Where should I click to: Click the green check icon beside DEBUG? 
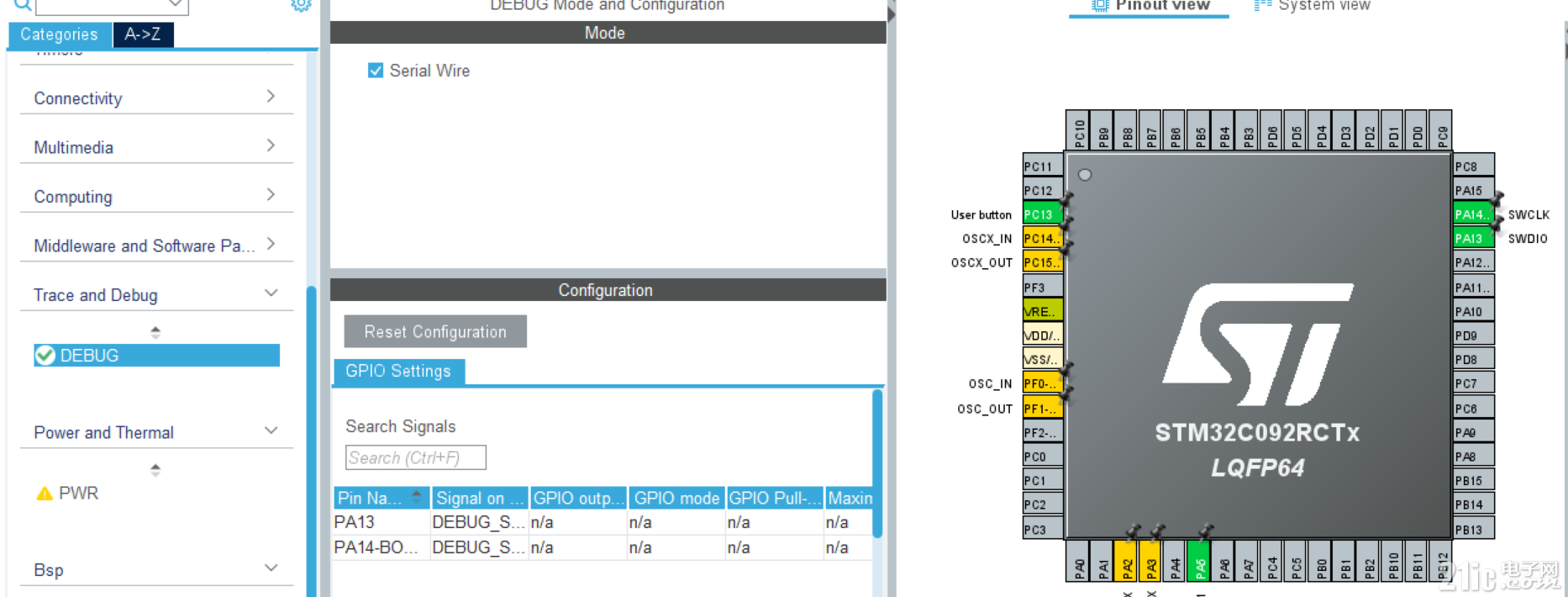click(x=45, y=356)
